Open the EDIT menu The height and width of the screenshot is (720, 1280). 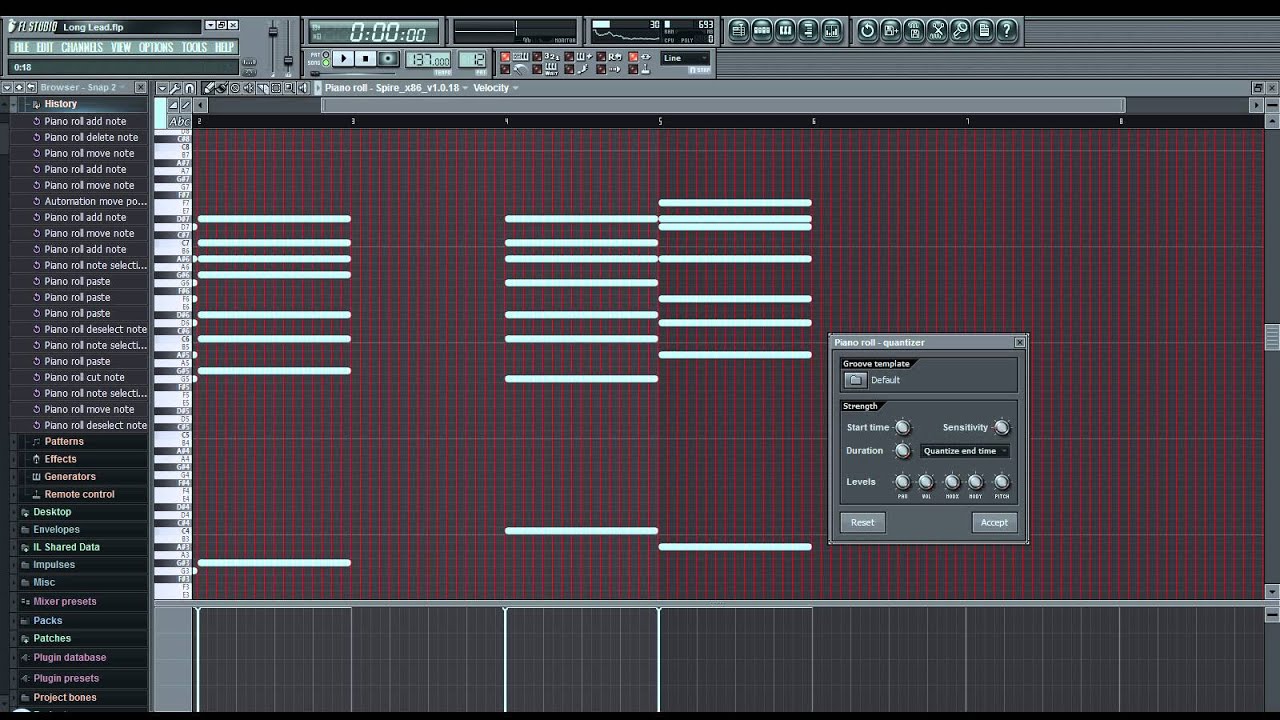pos(45,47)
